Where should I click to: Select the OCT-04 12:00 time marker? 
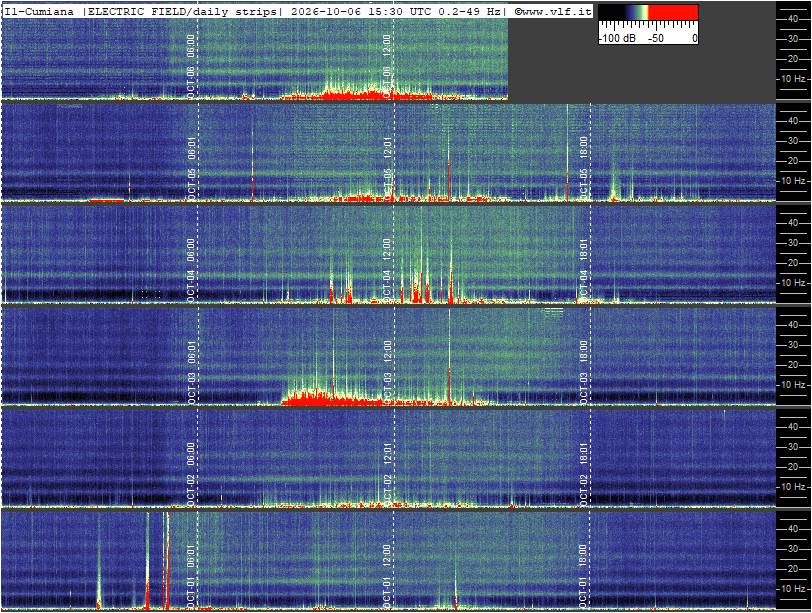click(386, 270)
